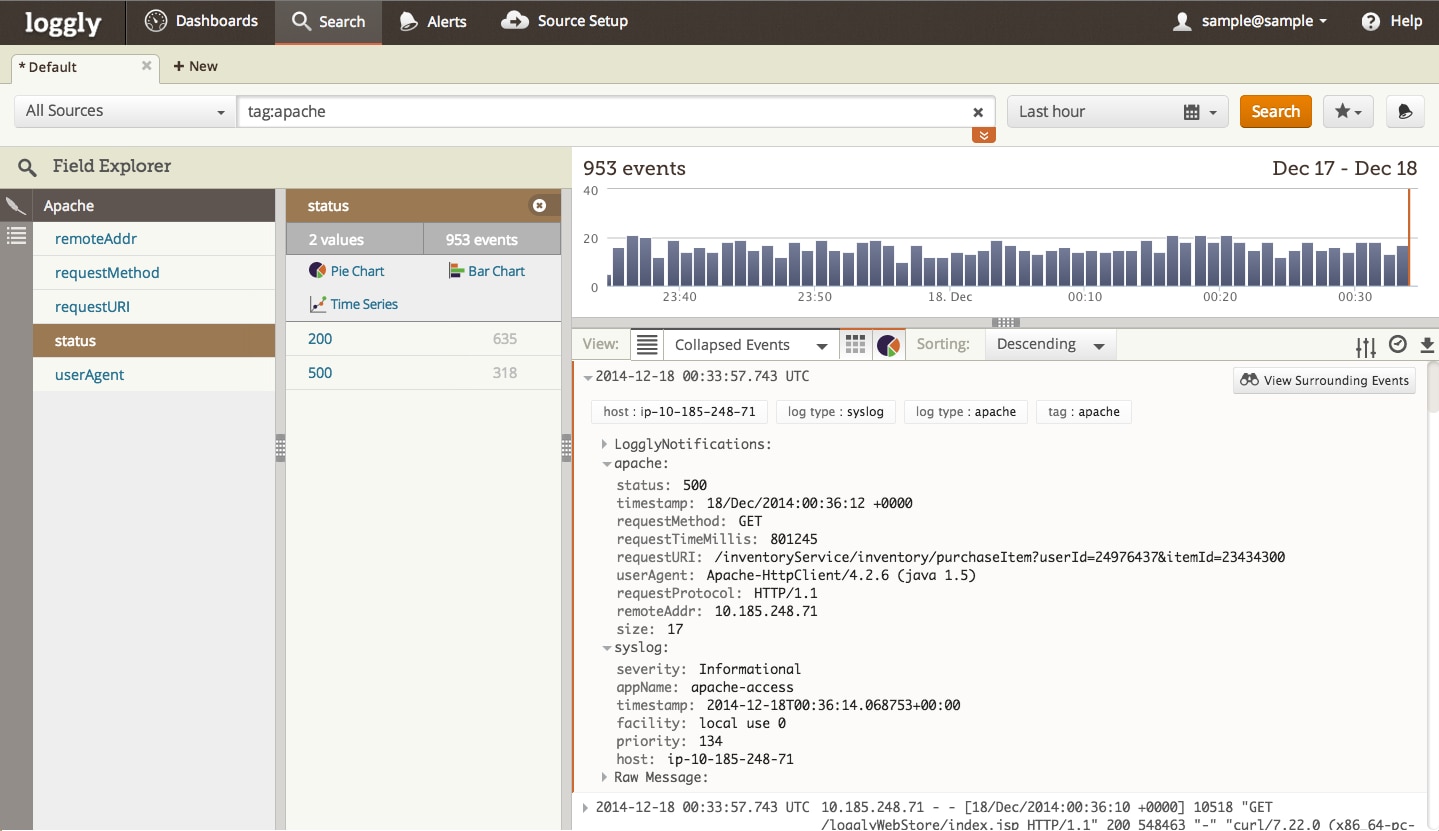This screenshot has width=1439, height=831.
Task: Click the Loggly logo
Action: tap(62, 22)
